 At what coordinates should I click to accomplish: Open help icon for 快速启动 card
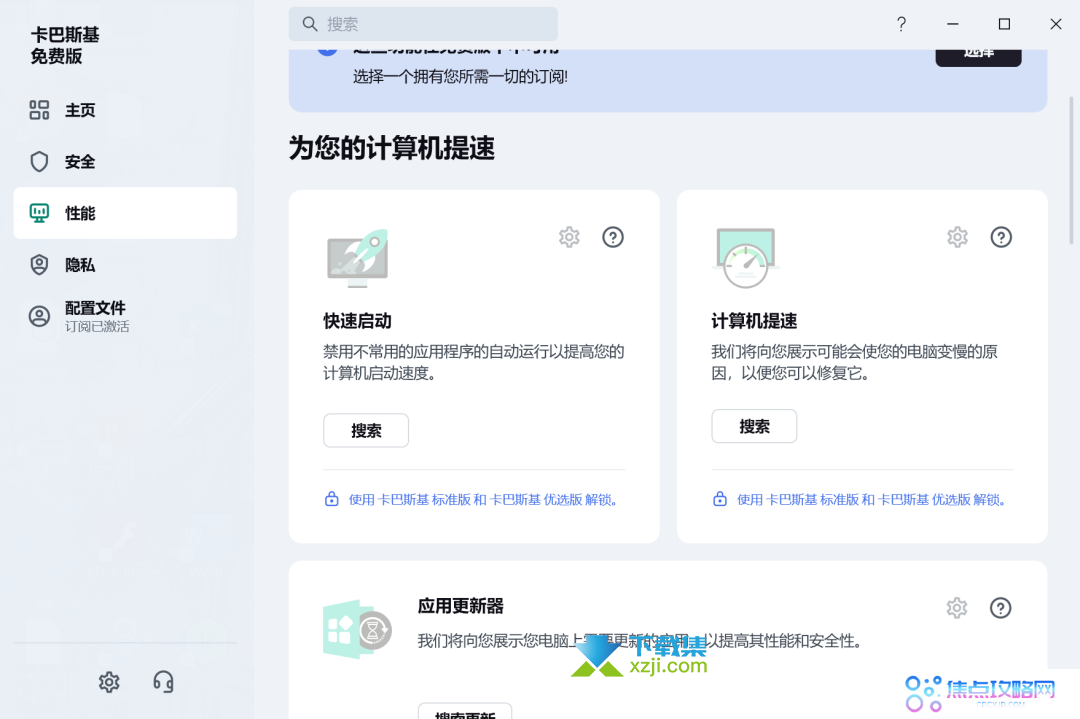[613, 237]
